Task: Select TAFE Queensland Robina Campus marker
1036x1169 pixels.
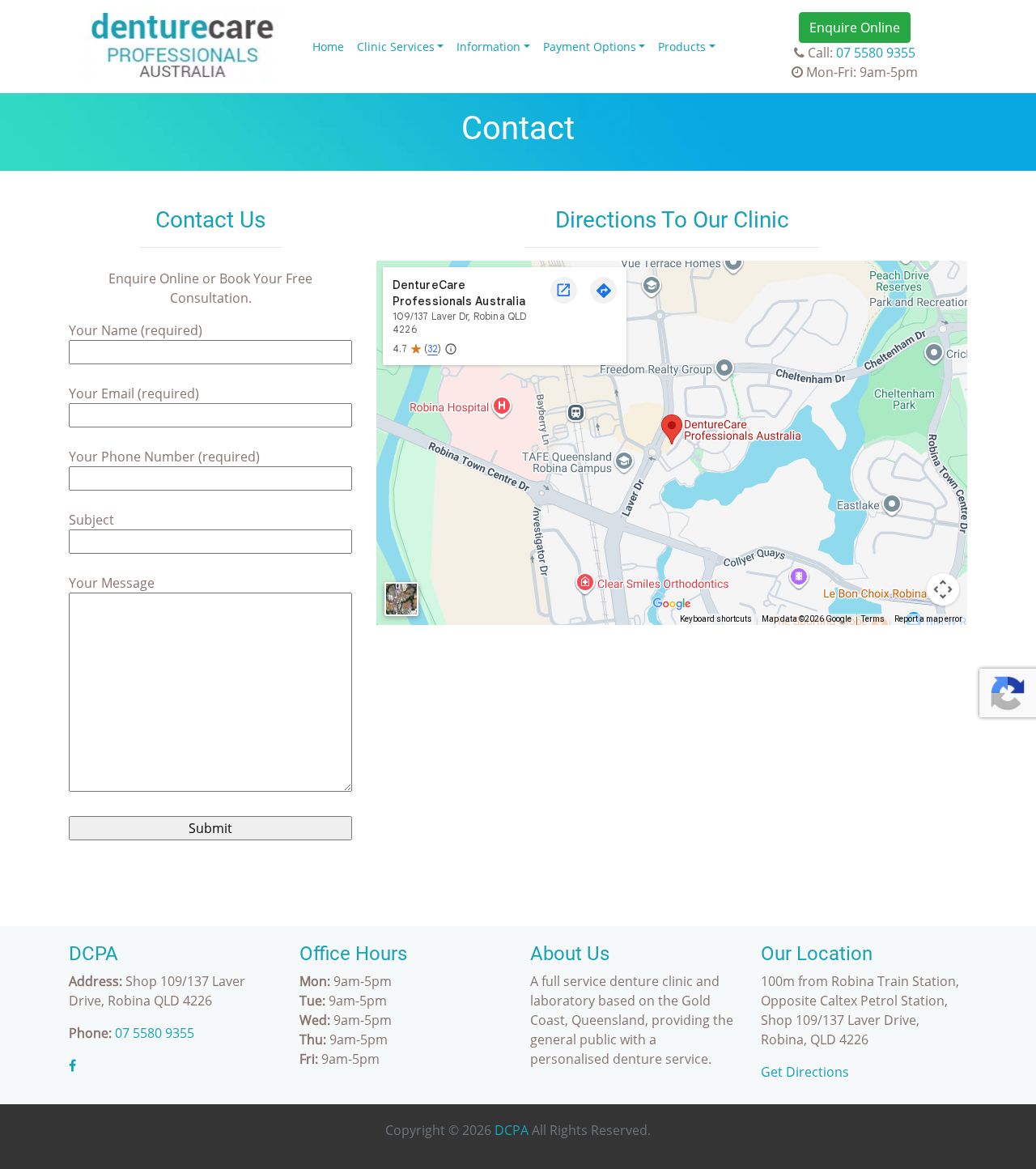Action: [x=624, y=461]
